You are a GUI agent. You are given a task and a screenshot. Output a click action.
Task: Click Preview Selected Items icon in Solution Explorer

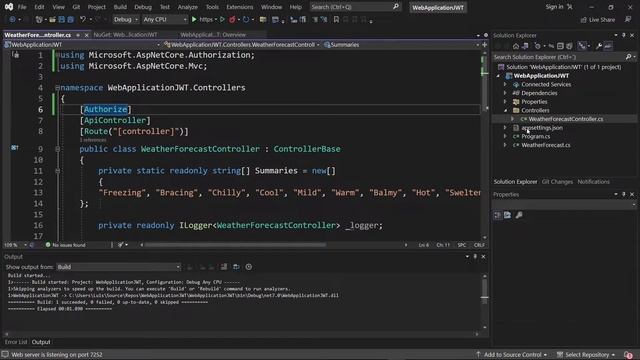click(x=608, y=46)
